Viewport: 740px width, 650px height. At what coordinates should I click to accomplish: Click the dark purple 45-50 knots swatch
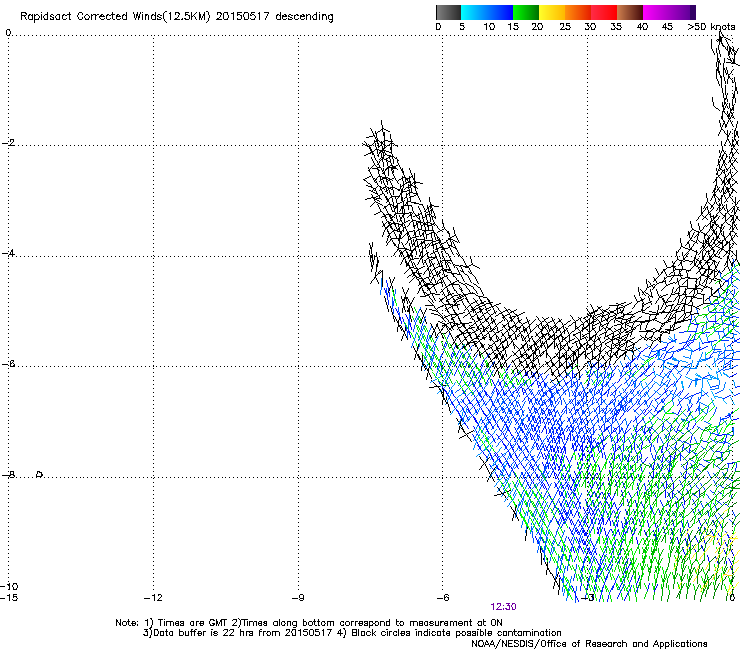682,12
